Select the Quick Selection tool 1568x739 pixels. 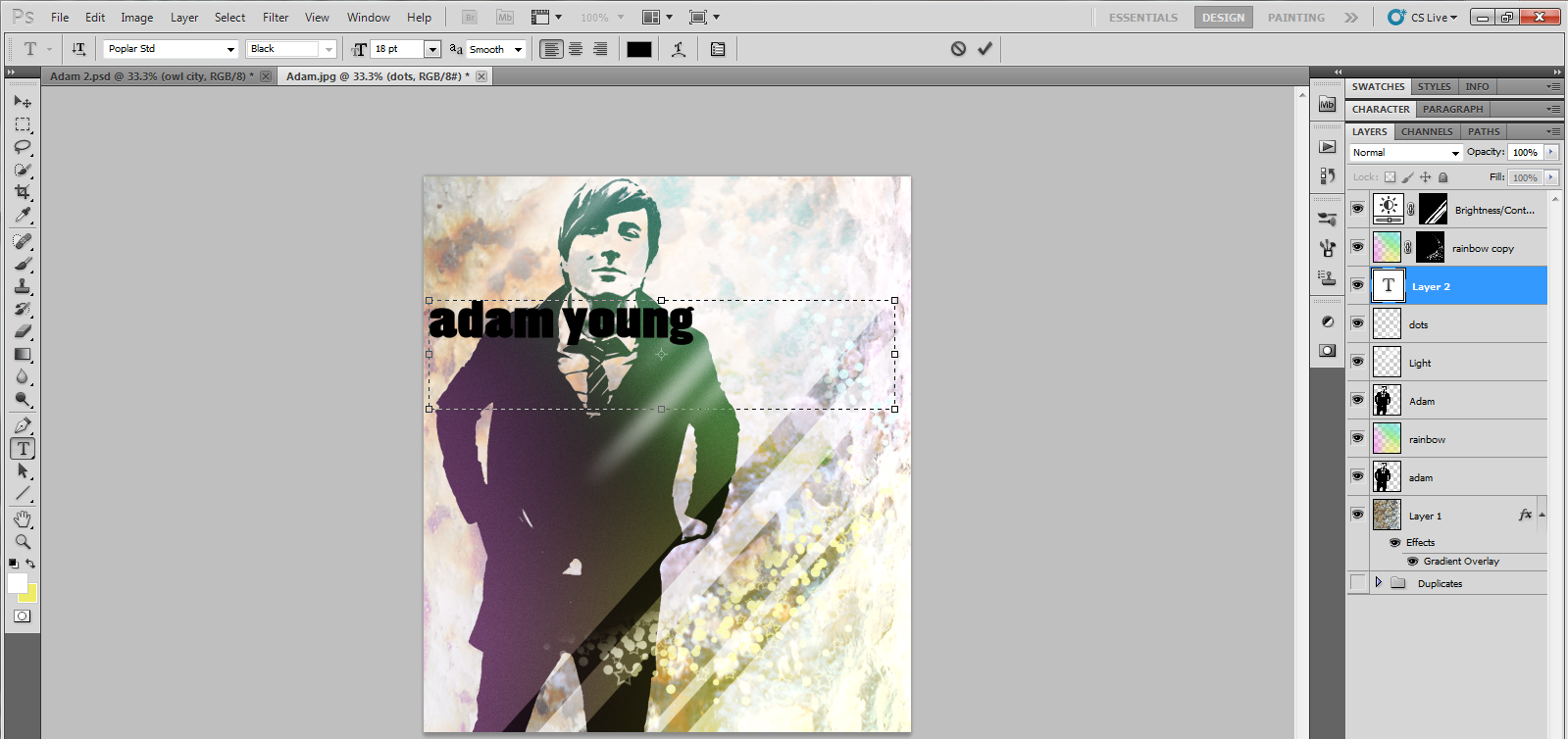tap(23, 170)
